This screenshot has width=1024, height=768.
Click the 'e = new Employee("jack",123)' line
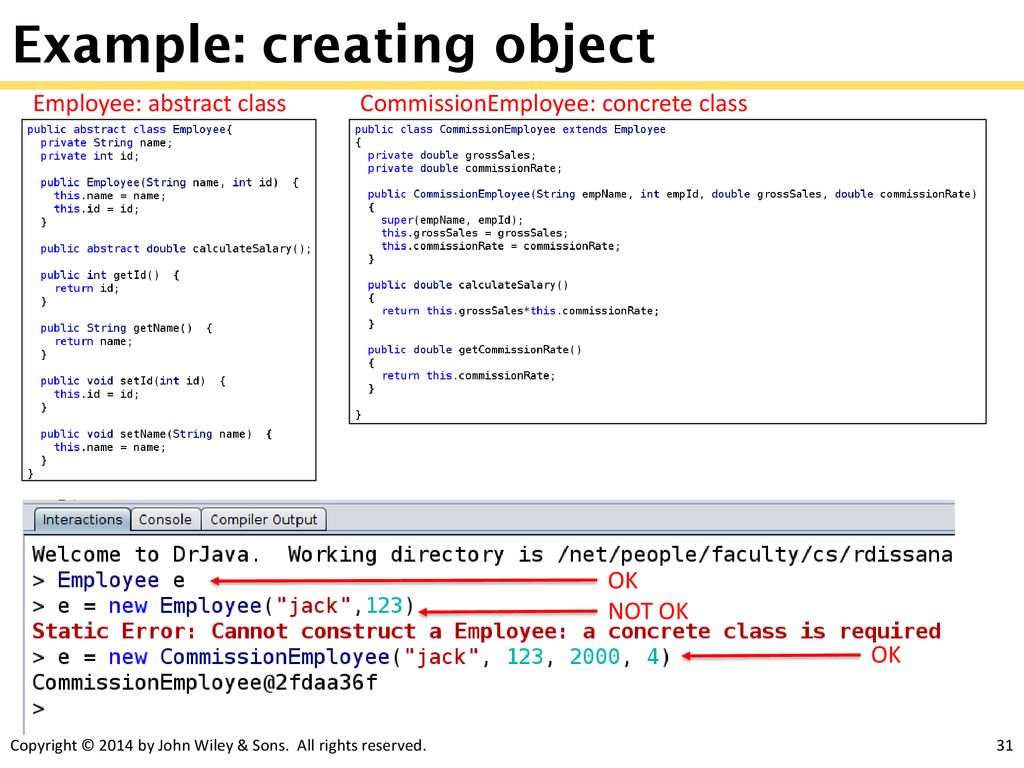click(x=223, y=606)
